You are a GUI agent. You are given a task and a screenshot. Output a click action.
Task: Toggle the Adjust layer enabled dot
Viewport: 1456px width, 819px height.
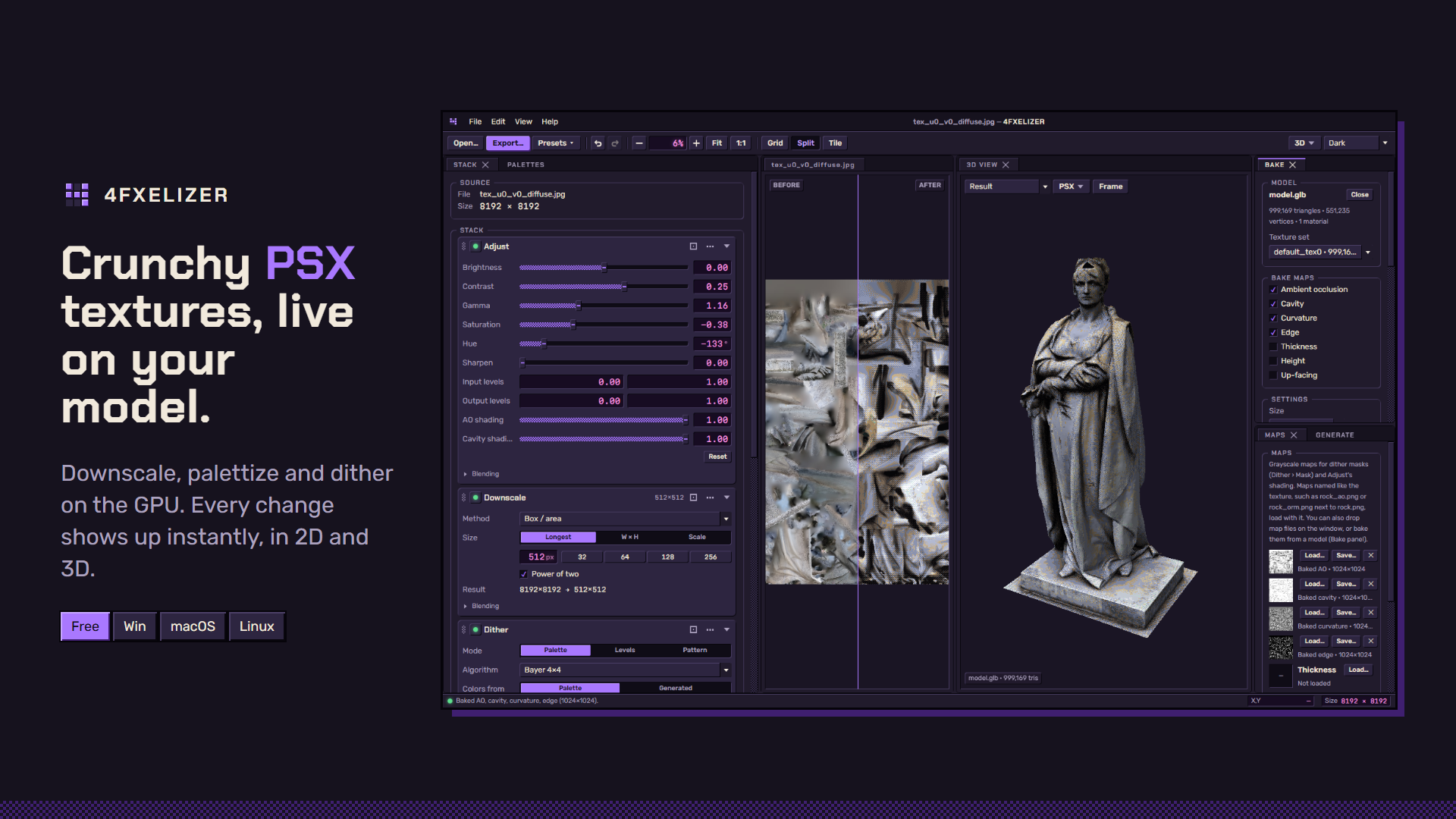475,246
